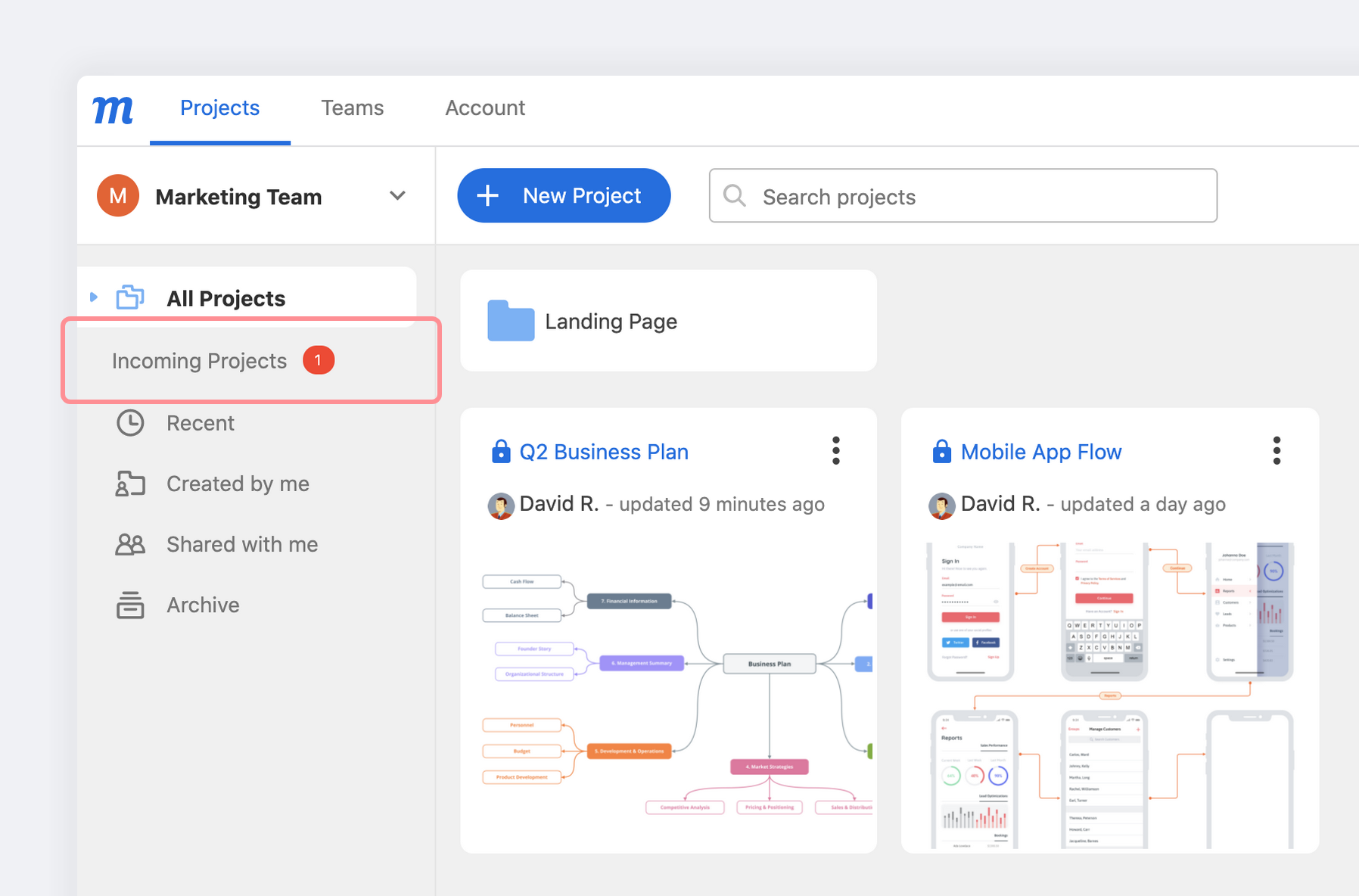Screen dimensions: 1359x896
Task: Click the All Projects folder icon
Action: pos(130,297)
